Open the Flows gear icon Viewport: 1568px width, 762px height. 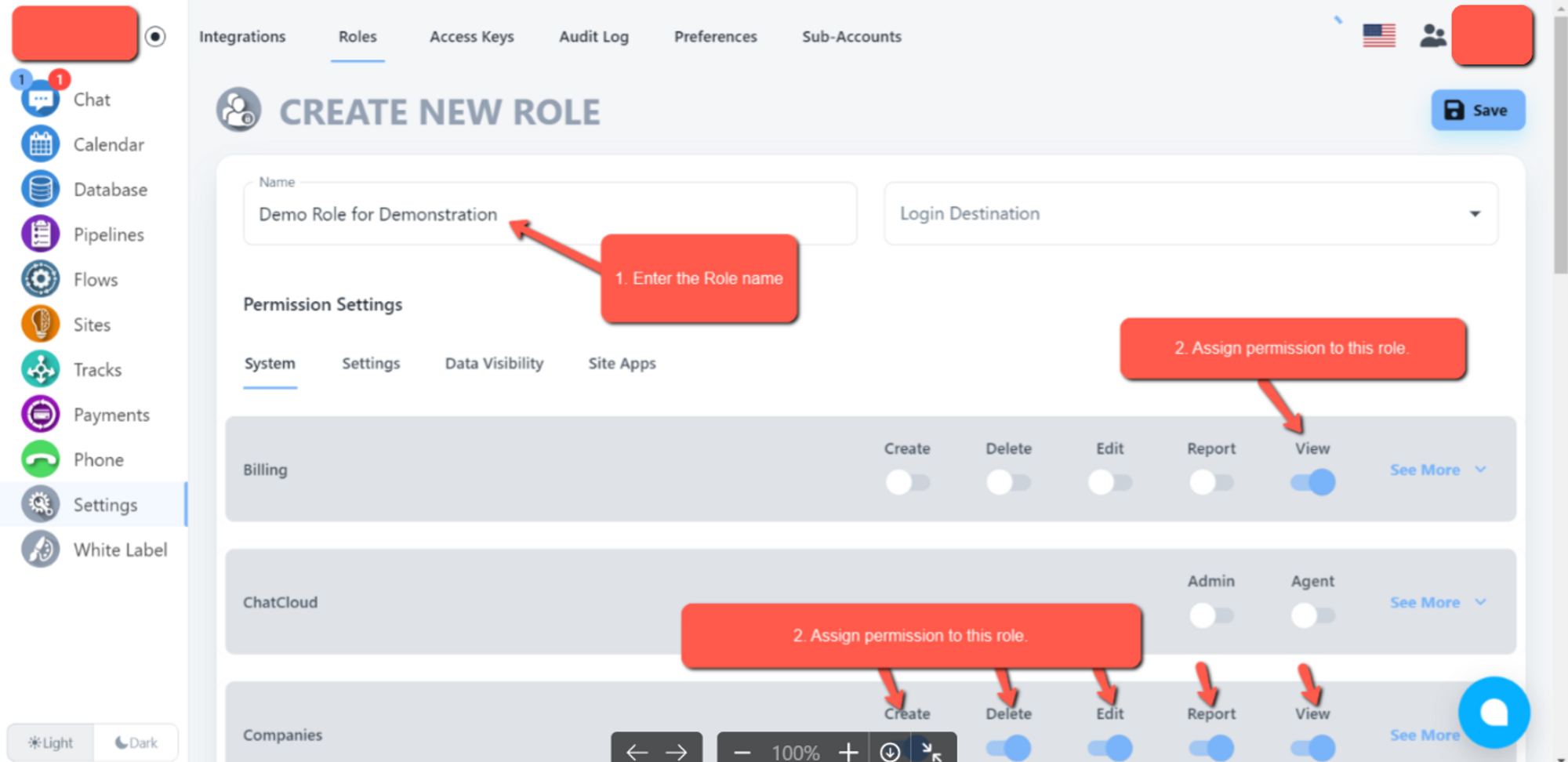(x=40, y=280)
